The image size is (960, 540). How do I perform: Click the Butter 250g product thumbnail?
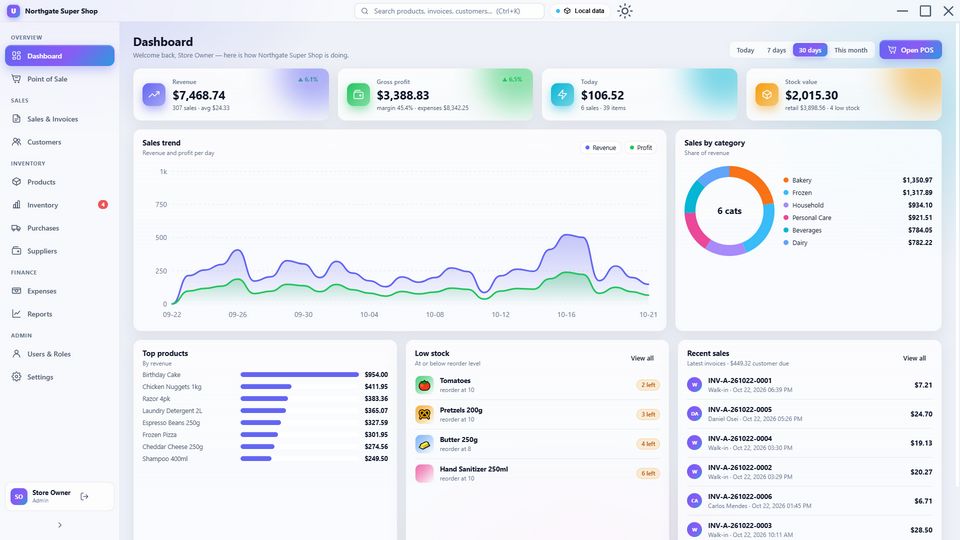click(x=424, y=444)
